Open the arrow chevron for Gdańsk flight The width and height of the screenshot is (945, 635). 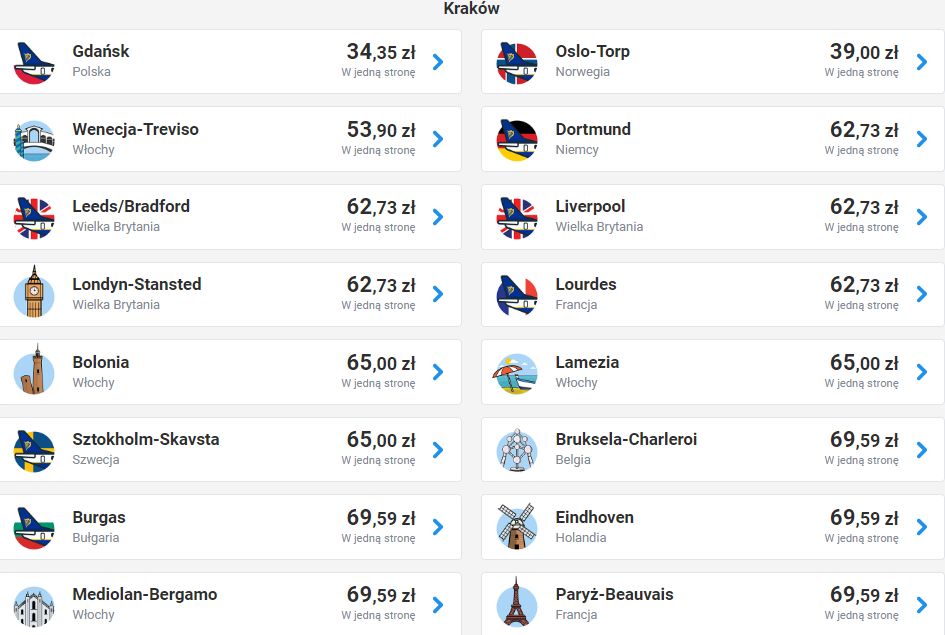[438, 62]
